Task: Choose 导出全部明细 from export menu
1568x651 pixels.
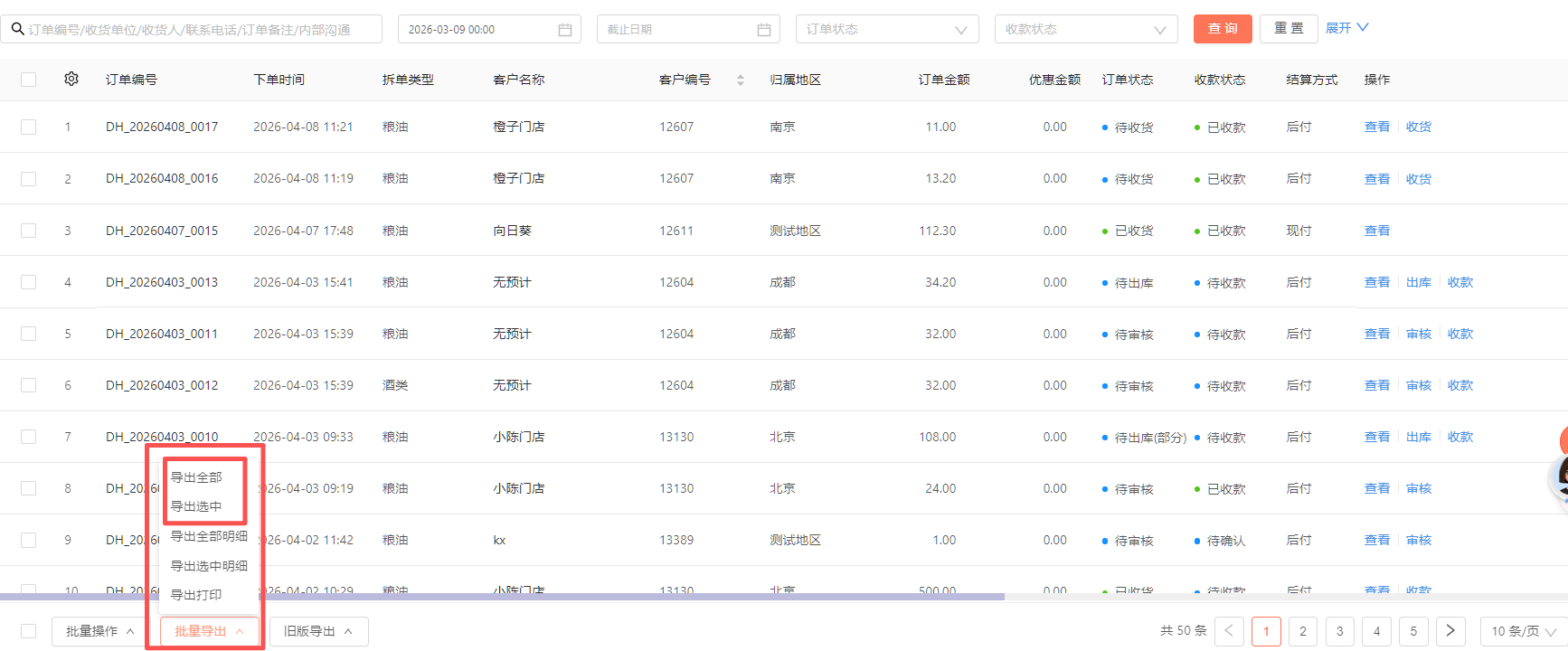Action: coord(209,536)
